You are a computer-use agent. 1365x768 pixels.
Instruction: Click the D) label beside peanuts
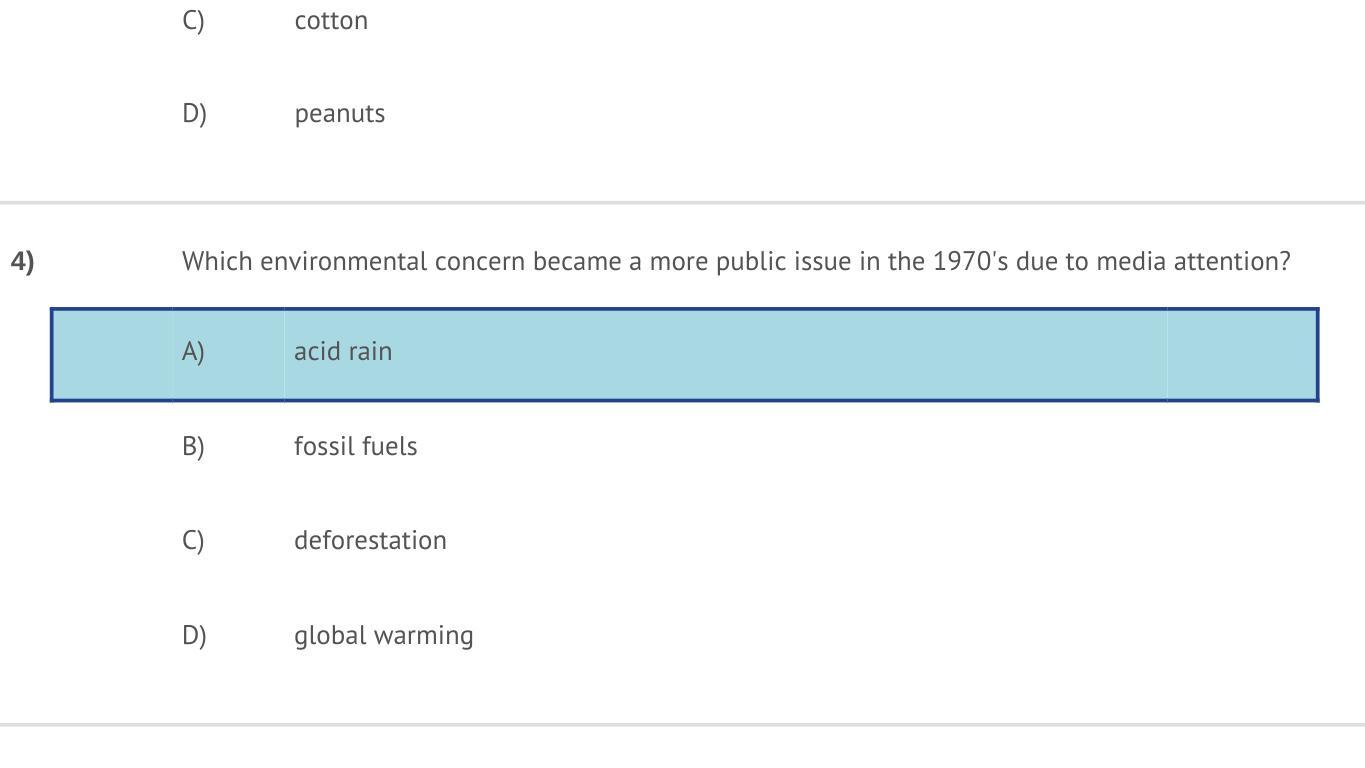194,114
